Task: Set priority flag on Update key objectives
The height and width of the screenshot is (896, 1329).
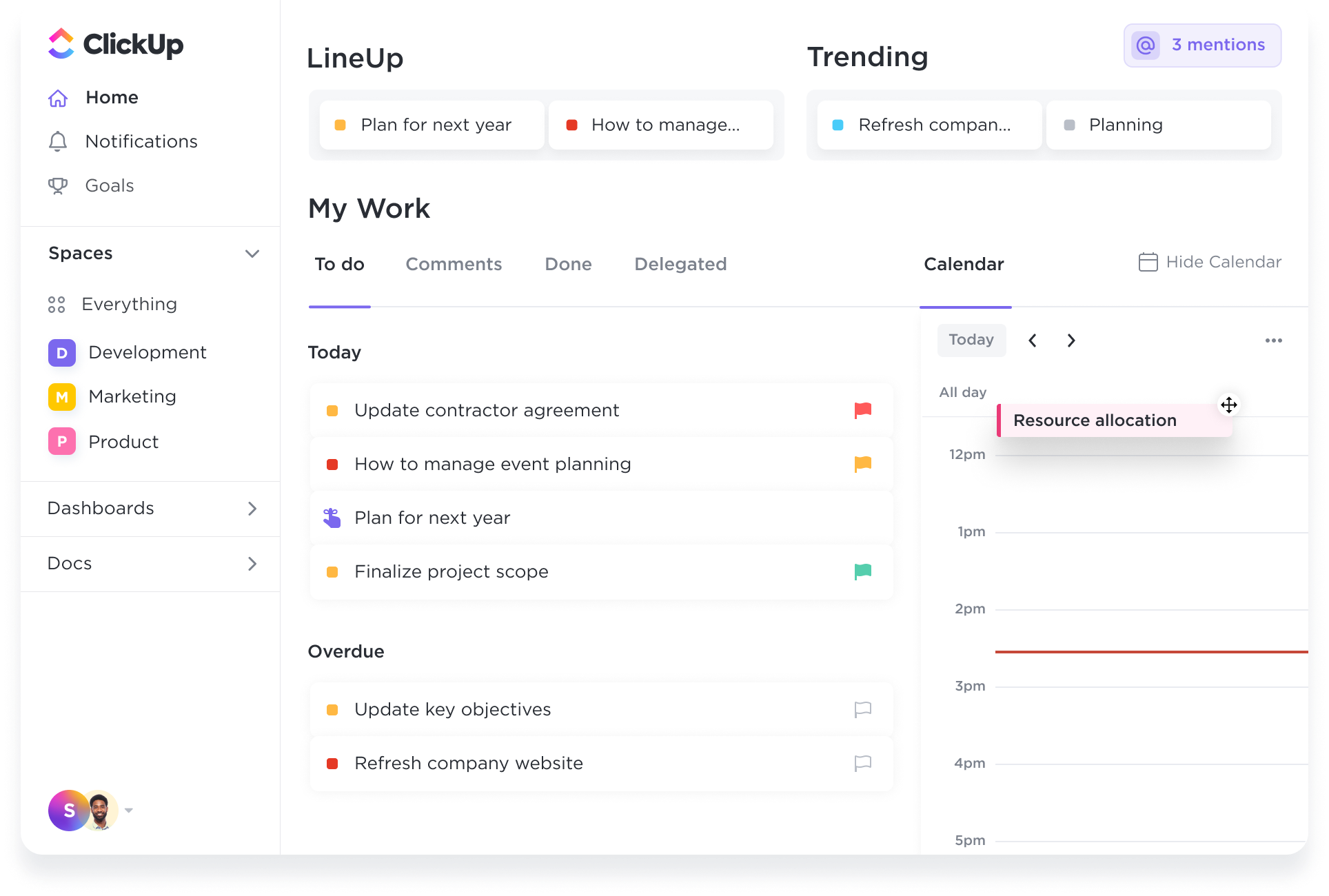Action: (x=862, y=709)
